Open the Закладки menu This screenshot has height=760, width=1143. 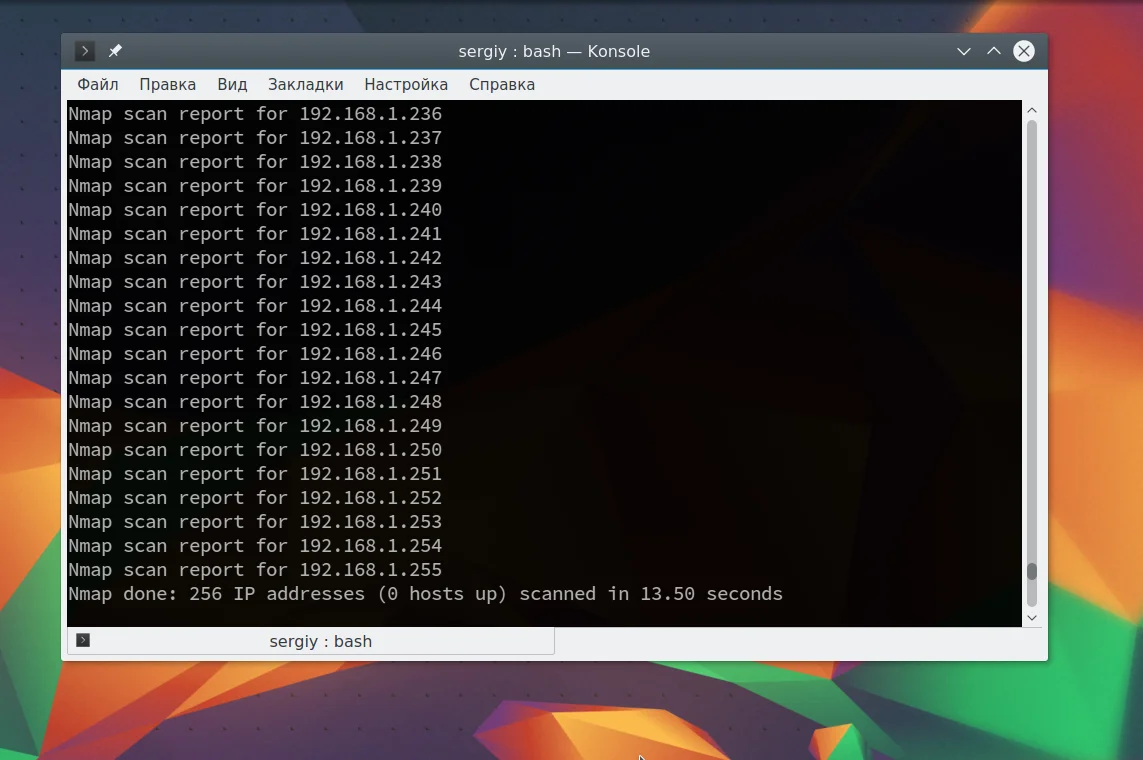(x=305, y=85)
